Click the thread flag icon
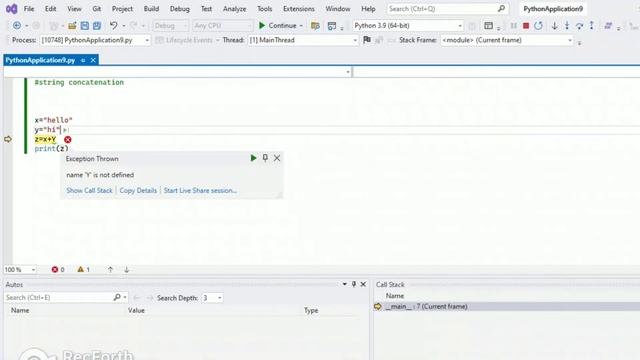The width and height of the screenshot is (640, 360). [x=367, y=40]
